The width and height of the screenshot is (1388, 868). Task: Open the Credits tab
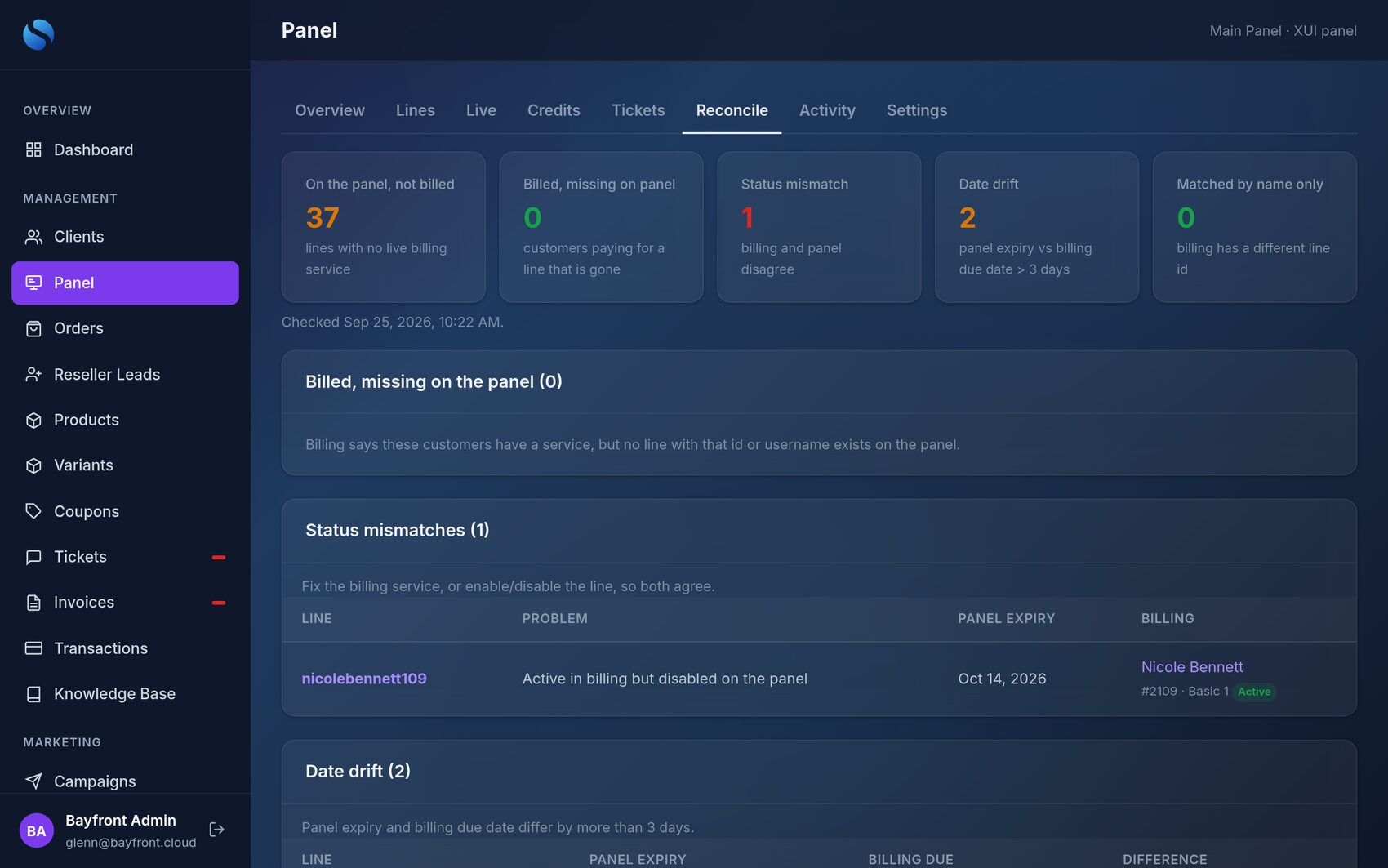point(554,110)
